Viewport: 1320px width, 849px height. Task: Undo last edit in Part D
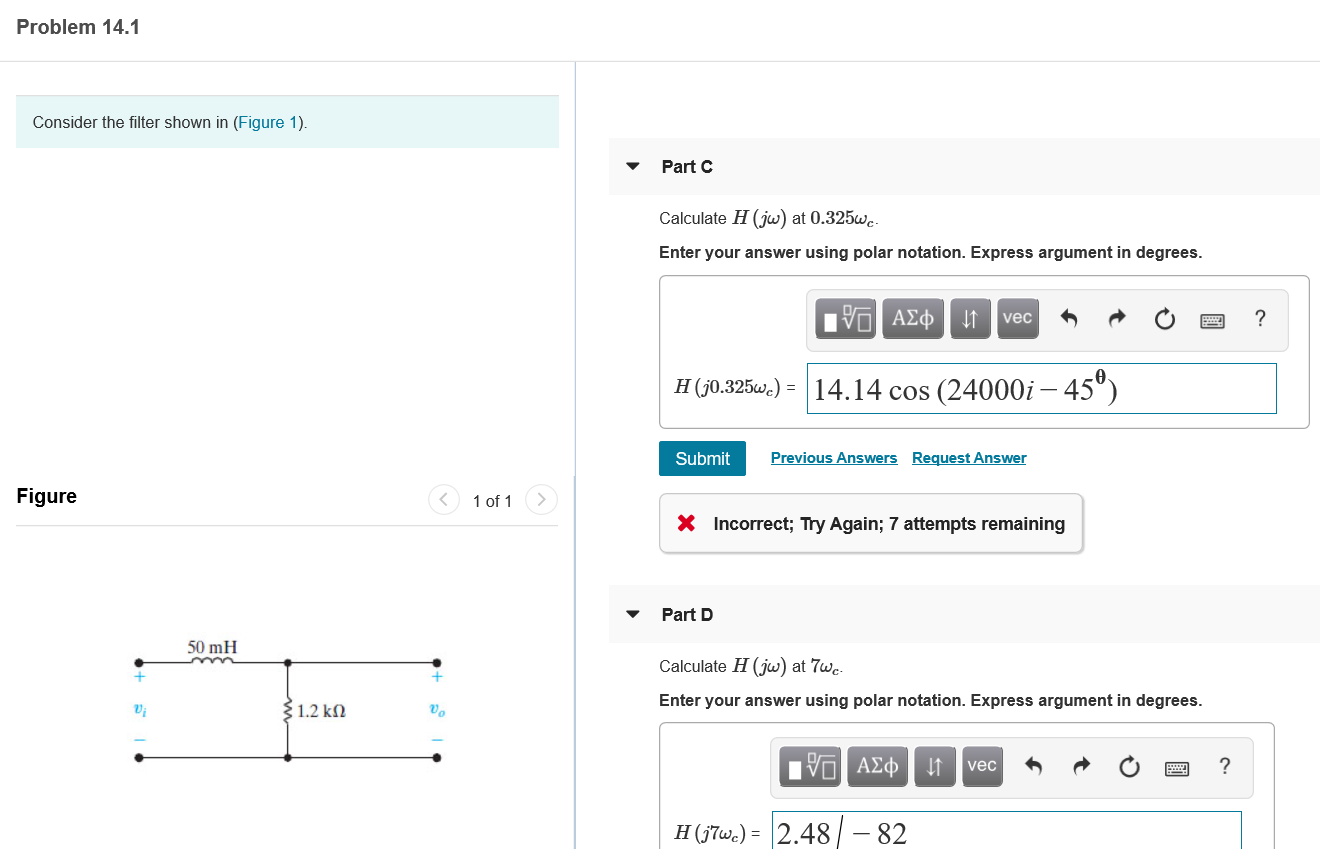tap(1034, 768)
